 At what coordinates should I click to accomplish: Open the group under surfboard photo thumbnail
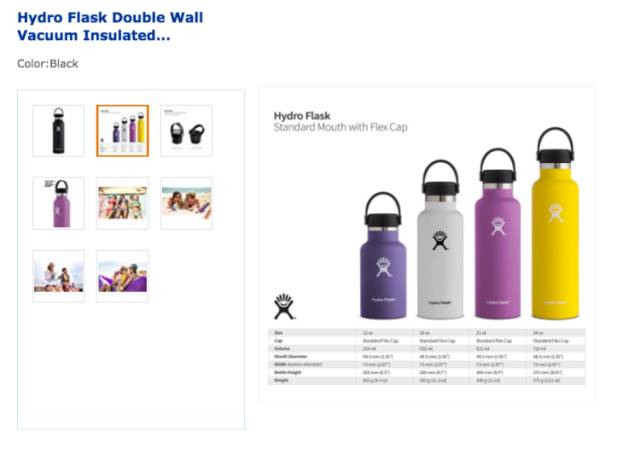[122, 203]
